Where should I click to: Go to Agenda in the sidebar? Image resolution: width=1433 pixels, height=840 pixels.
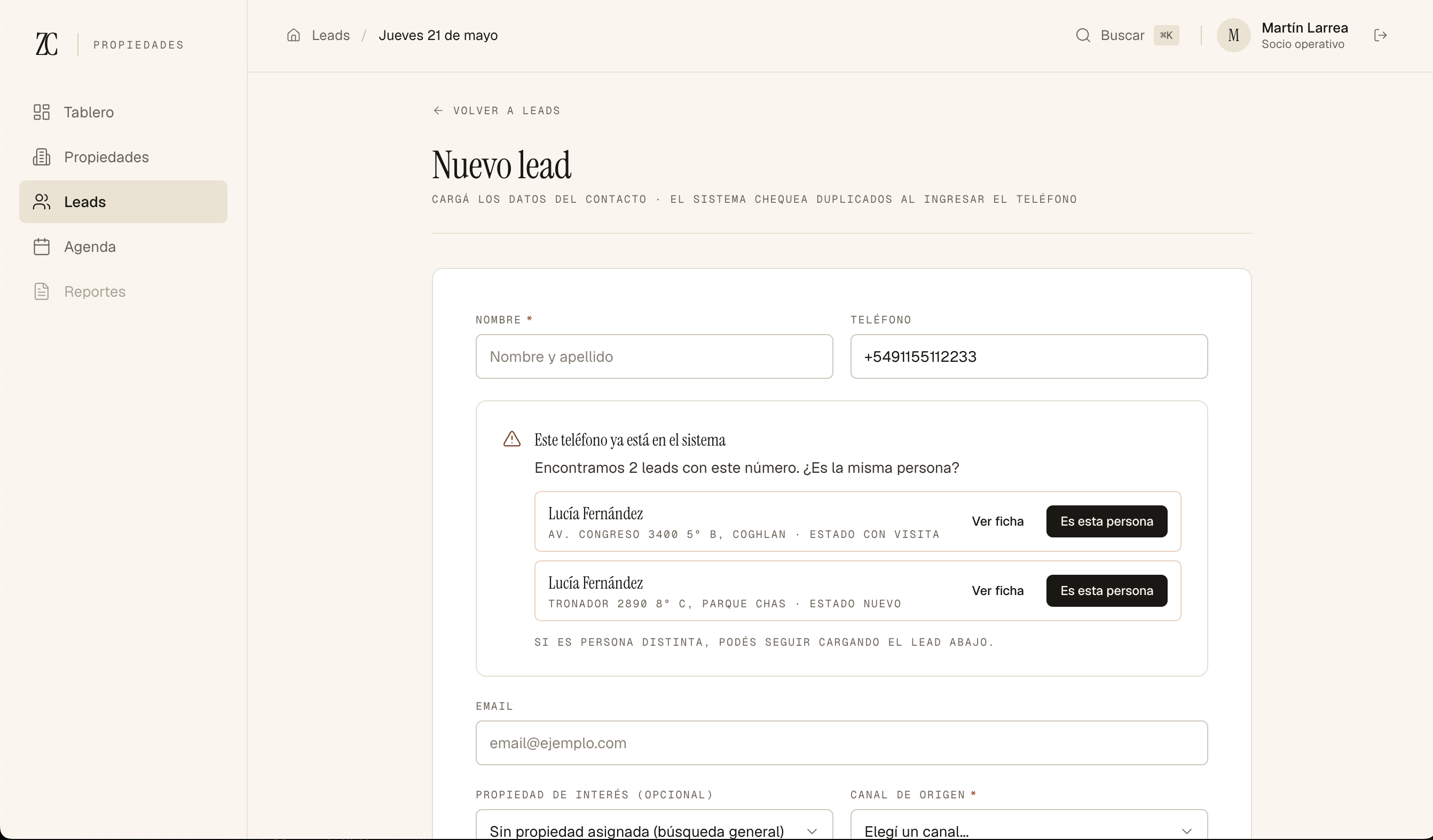(123, 247)
